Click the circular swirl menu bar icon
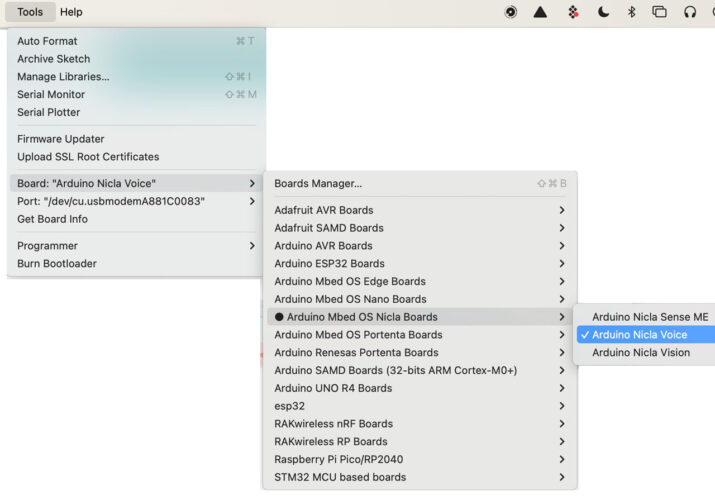The image size is (715, 500). pos(511,12)
